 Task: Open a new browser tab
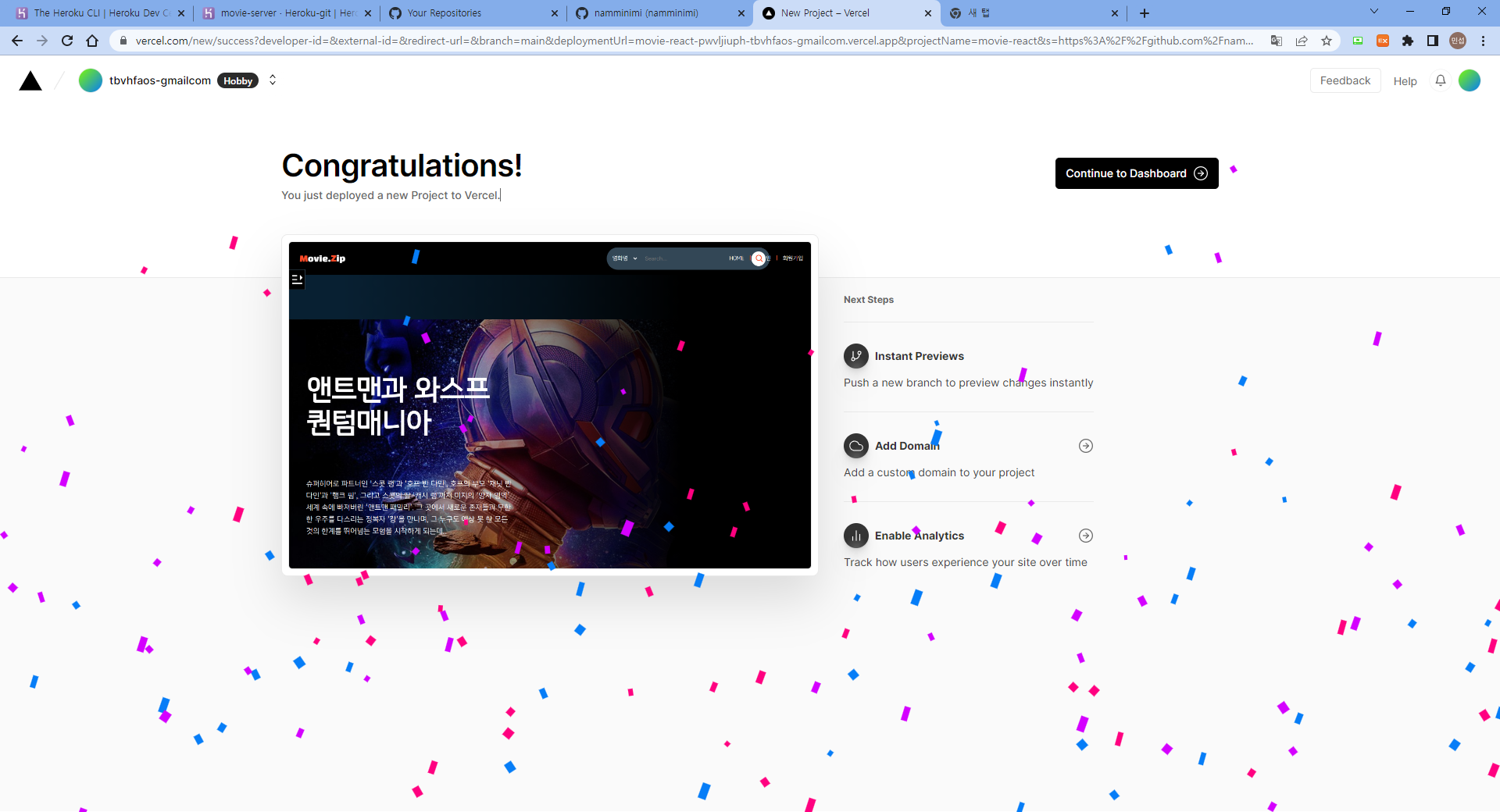click(1145, 13)
